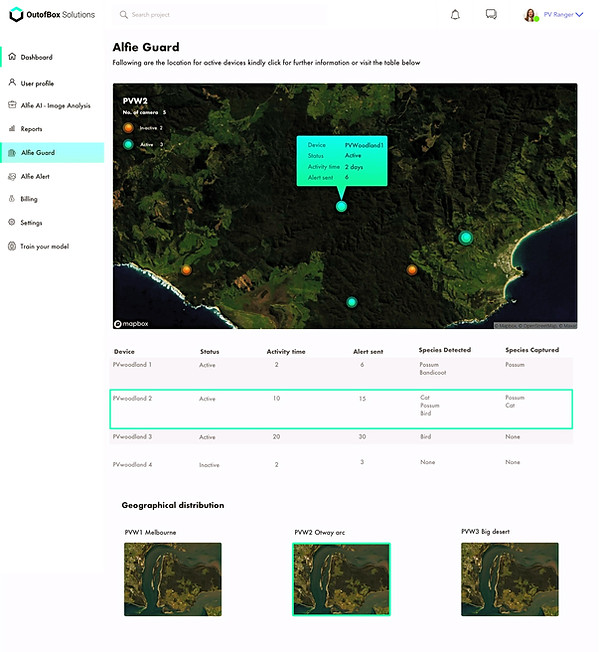Open Train your model page
The height and width of the screenshot is (652, 600).
(x=44, y=246)
